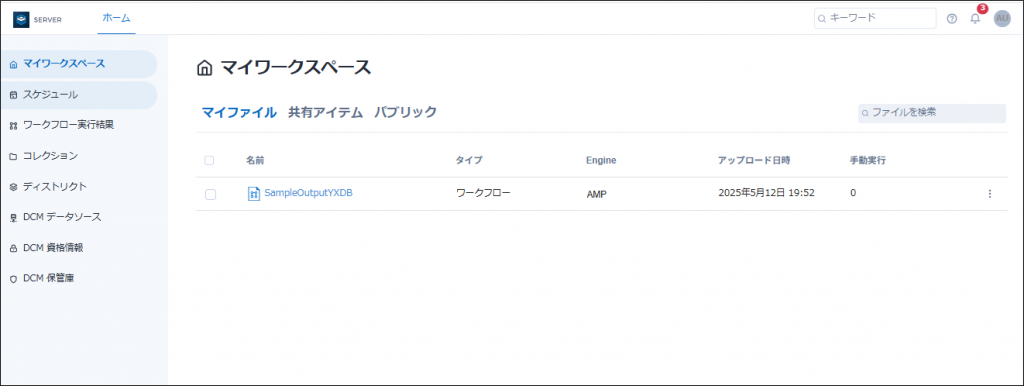The width and height of the screenshot is (1024, 386).
Task: Open the help question mark icon
Action: (952, 19)
